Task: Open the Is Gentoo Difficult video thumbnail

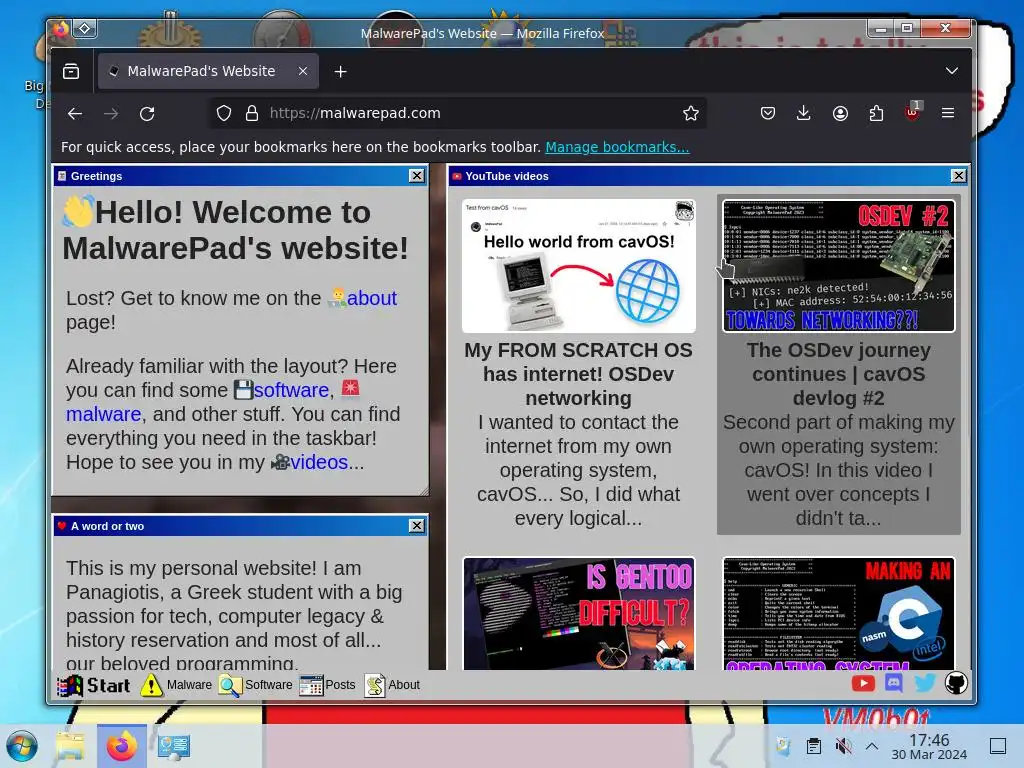Action: [x=579, y=614]
